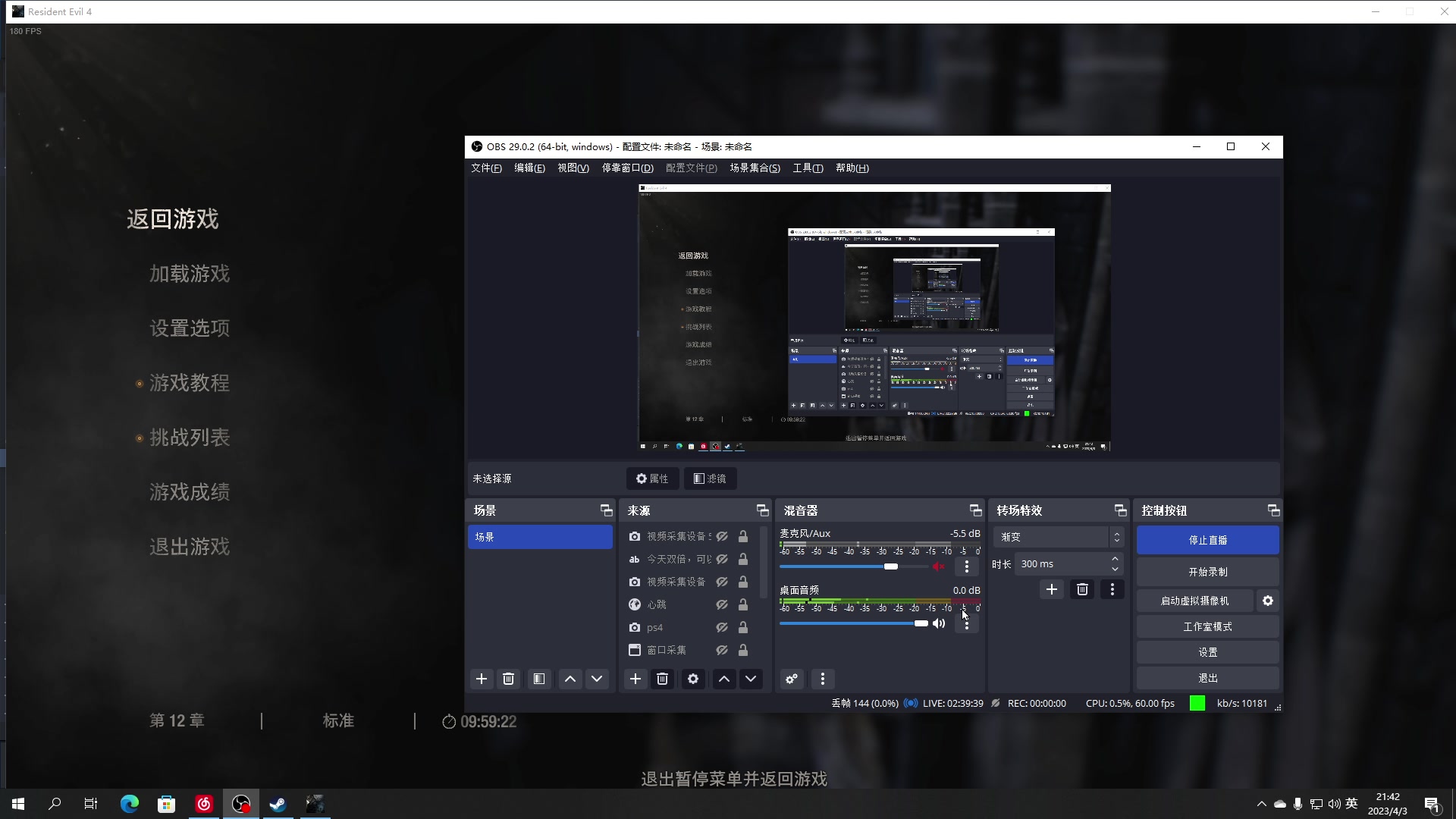This screenshot has height=819, width=1456.
Task: Open OBS 设置 button
Action: coord(1208,652)
